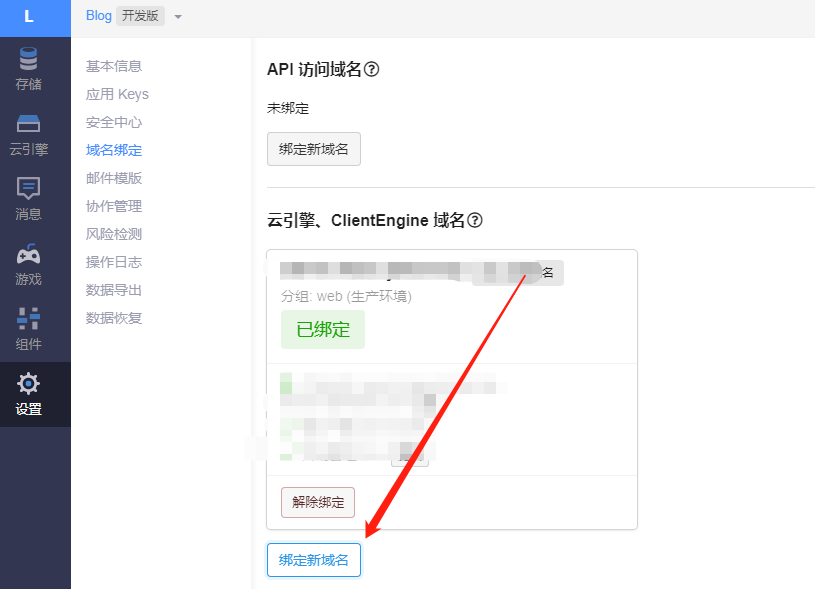
Task: Open the 云引擎 cloud engine section
Action: click(x=29, y=135)
